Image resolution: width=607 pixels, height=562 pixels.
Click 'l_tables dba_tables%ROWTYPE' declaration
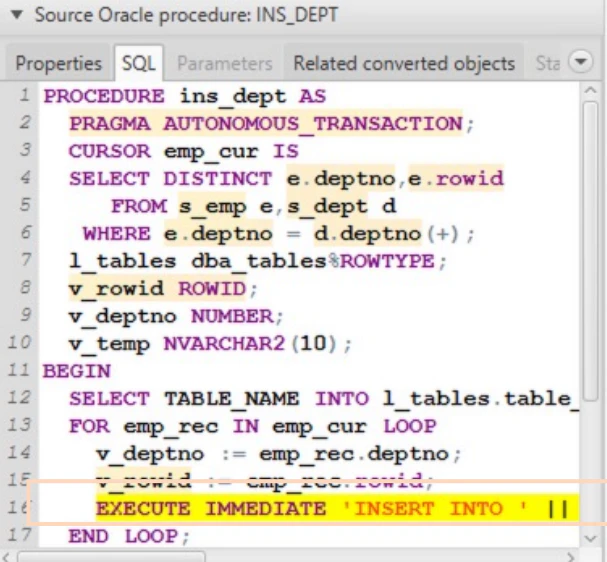252,262
